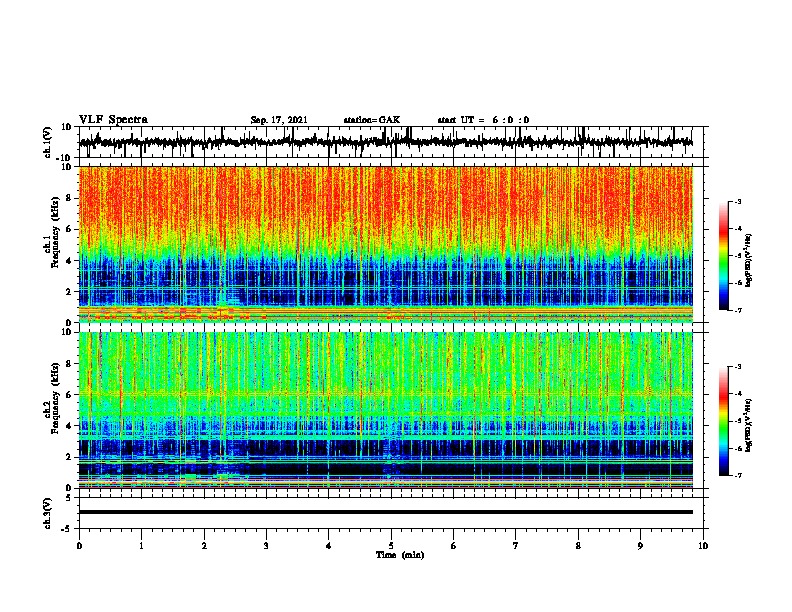Click the "-3" label on ch.1 color bar

point(737,201)
